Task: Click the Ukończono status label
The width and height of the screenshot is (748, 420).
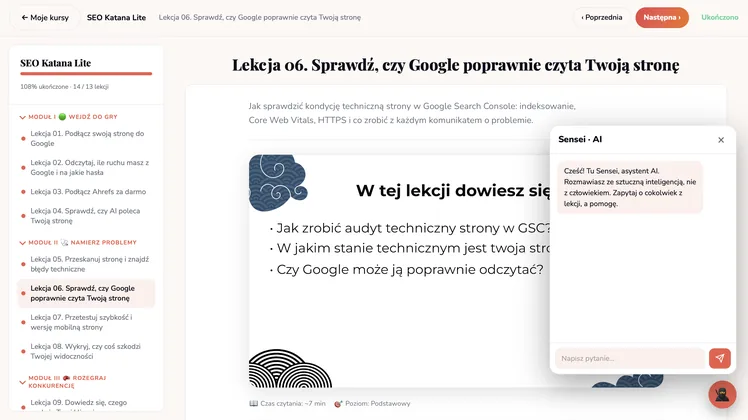Action: coord(719,18)
